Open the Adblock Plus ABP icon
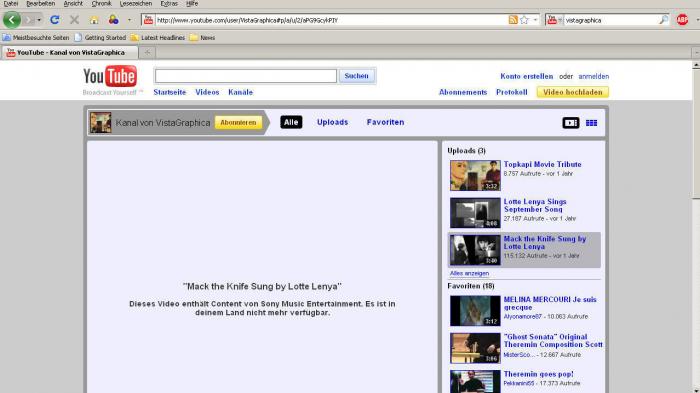700x393 pixels. [x=682, y=20]
